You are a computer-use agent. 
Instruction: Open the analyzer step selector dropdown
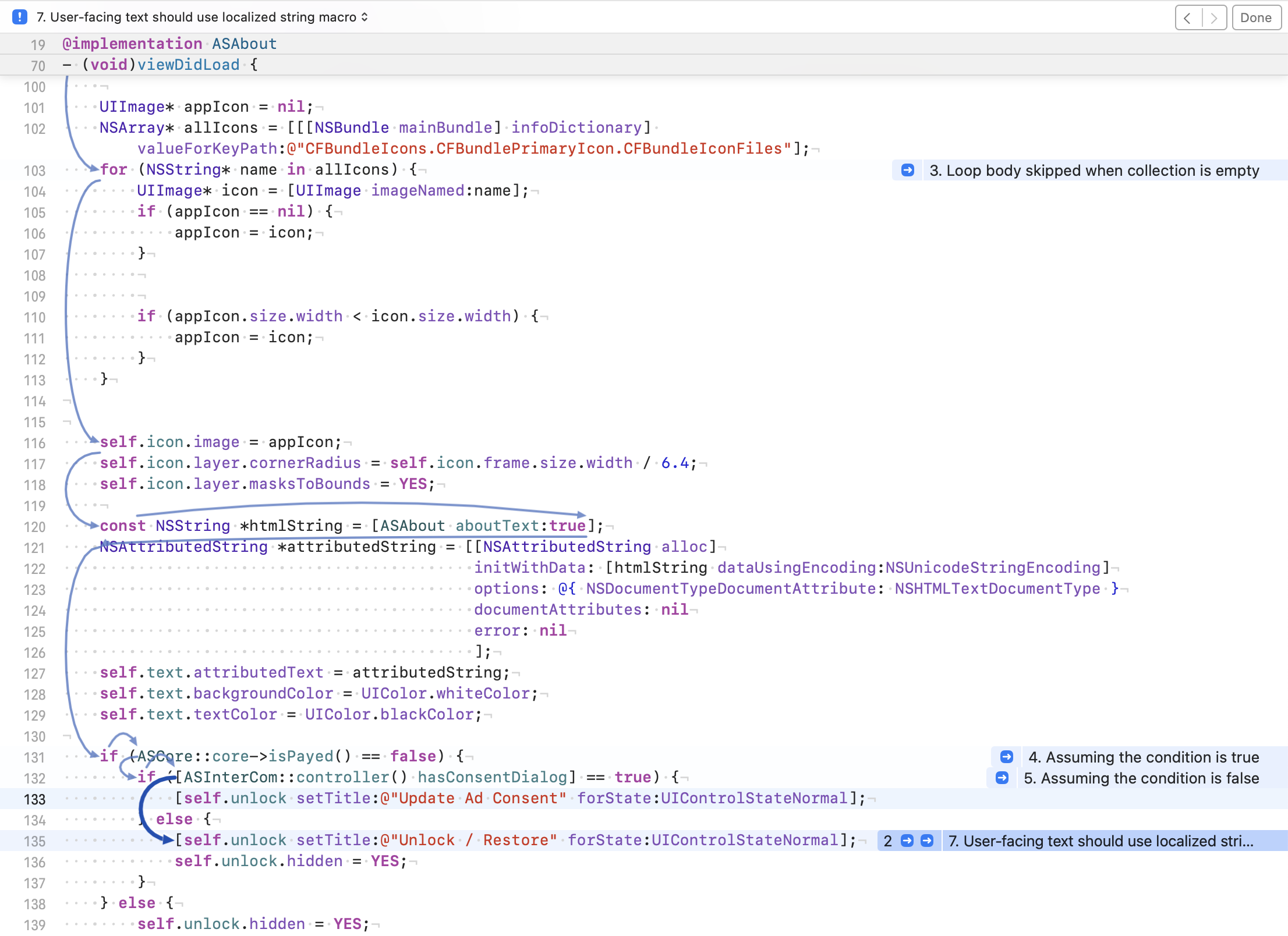[203, 17]
